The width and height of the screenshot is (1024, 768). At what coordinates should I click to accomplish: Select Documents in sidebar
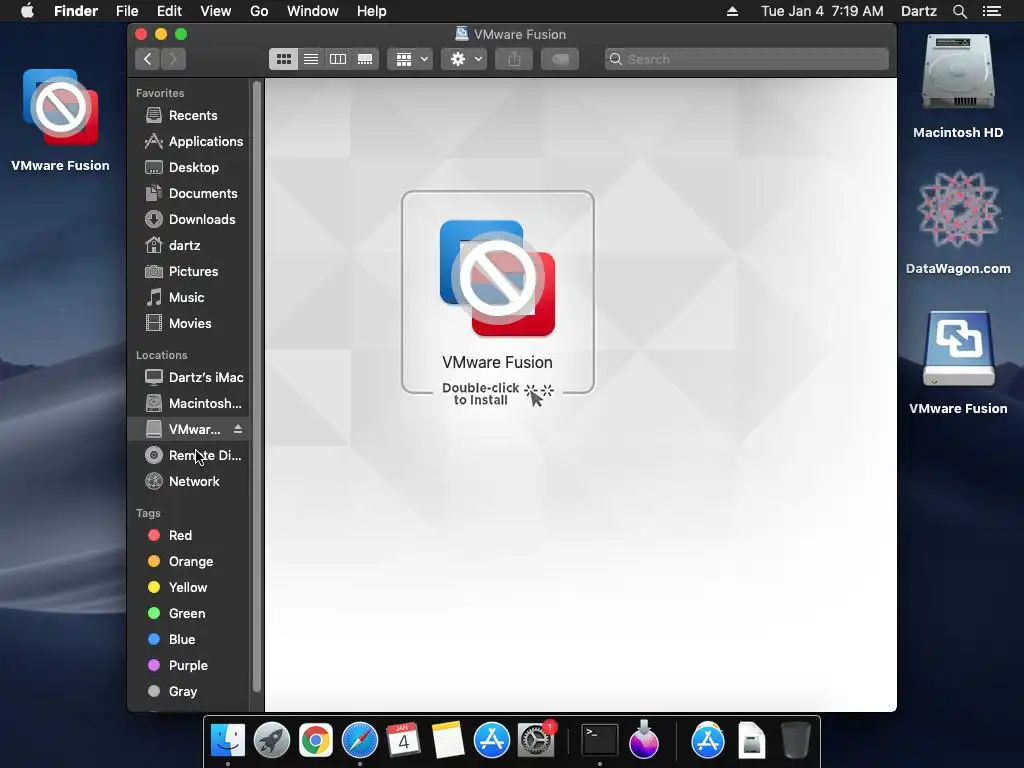(x=189, y=194)
